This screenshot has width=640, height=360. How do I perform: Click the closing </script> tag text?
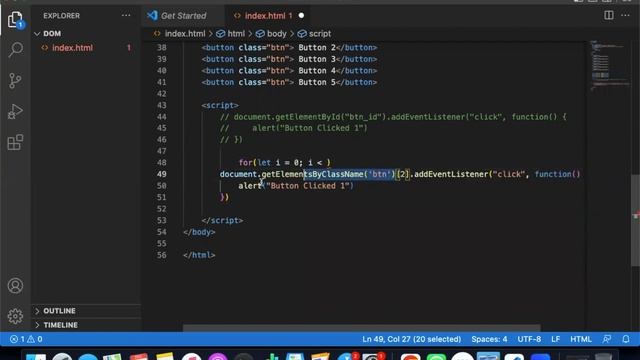222,220
